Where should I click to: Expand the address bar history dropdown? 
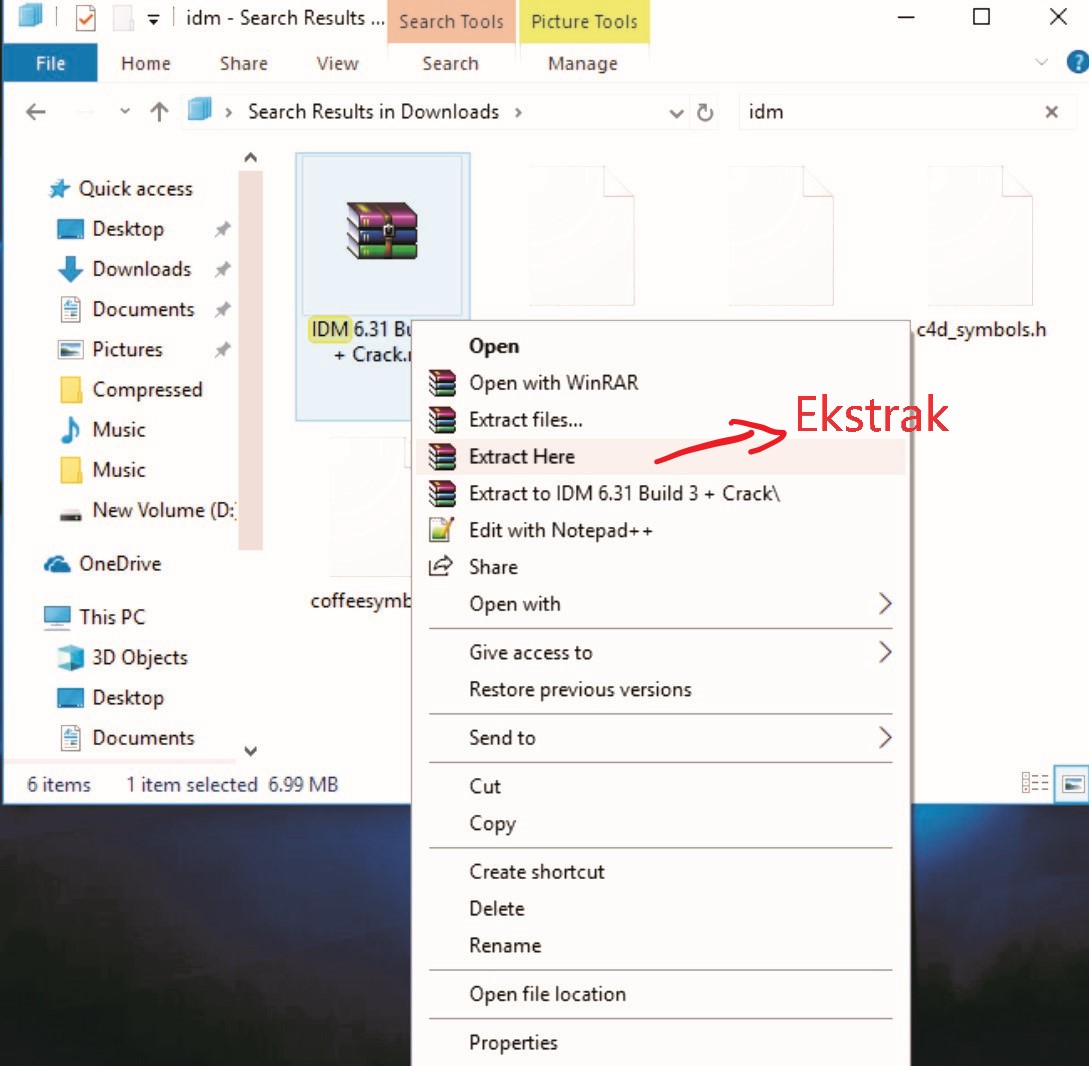tap(676, 113)
